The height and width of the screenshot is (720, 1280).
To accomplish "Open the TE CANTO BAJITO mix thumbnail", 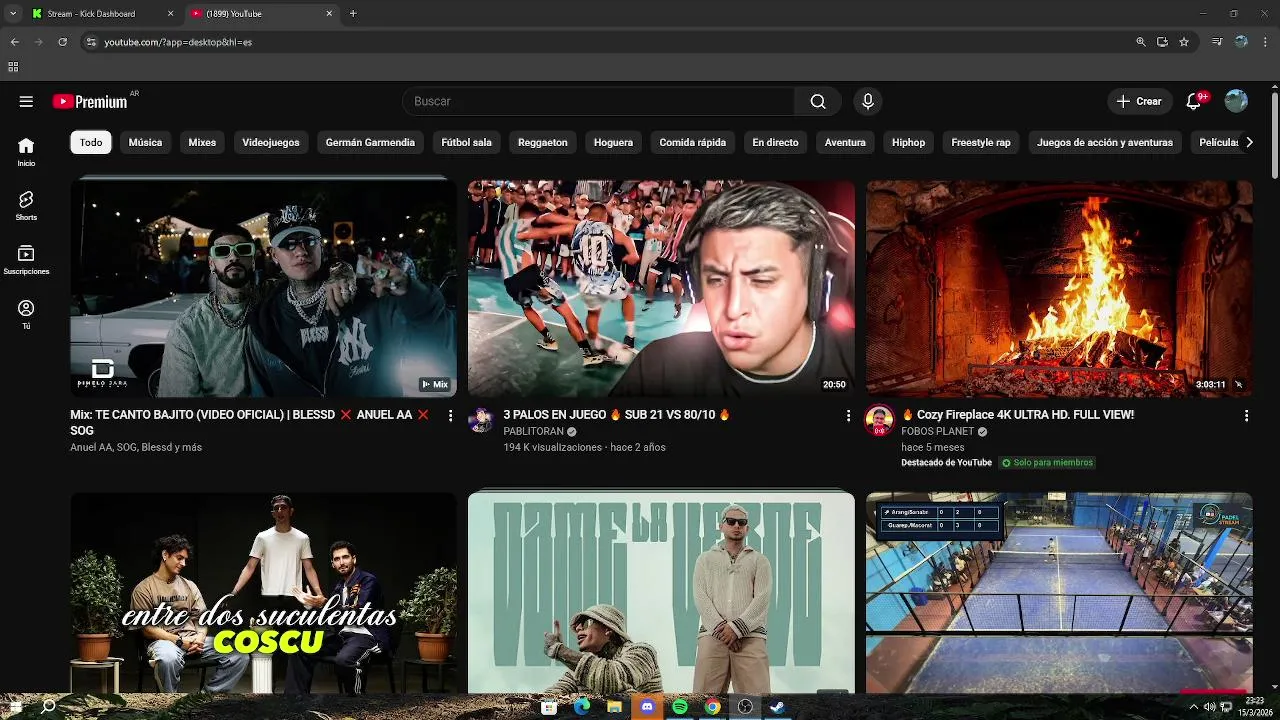I will (263, 288).
